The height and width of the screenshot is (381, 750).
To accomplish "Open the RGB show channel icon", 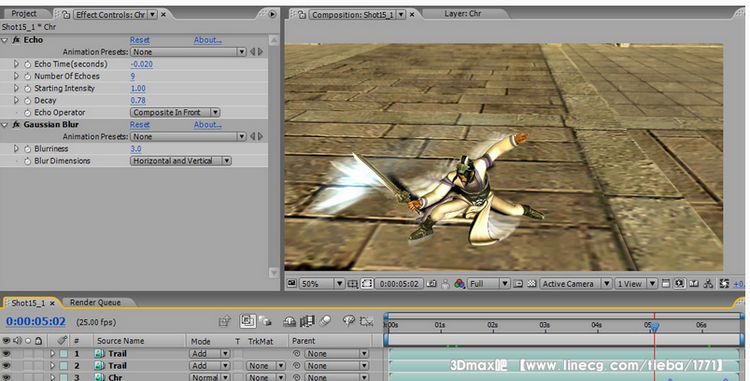I will click(x=459, y=283).
